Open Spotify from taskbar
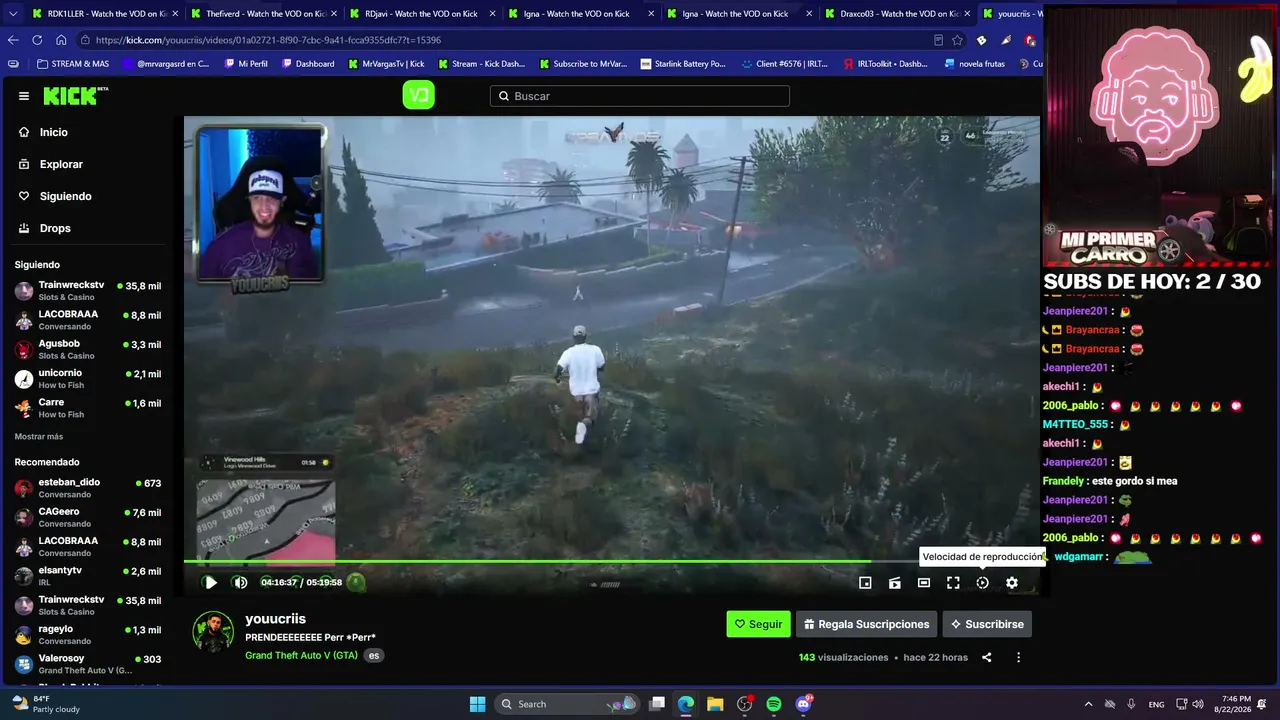 [x=774, y=704]
